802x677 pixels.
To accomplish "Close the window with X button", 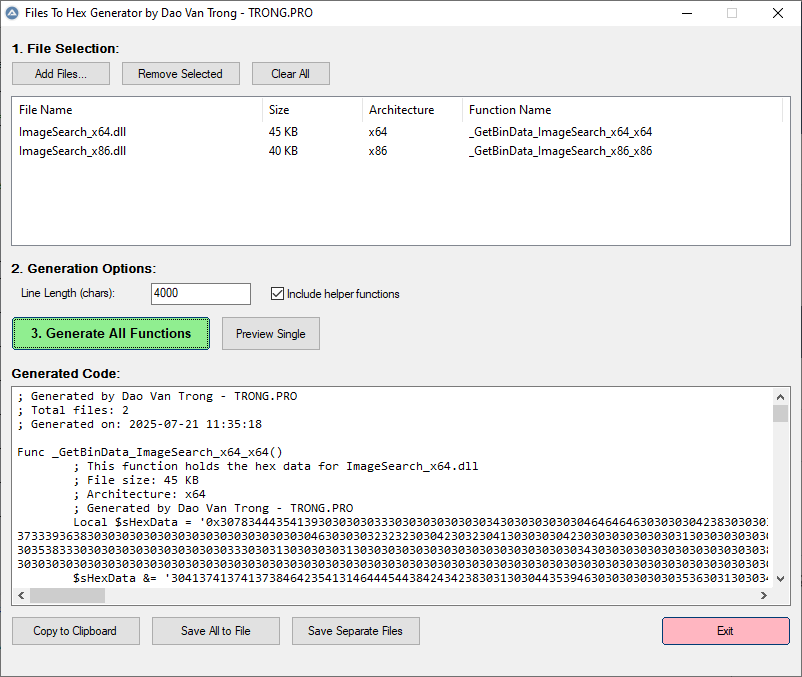I will 777,13.
